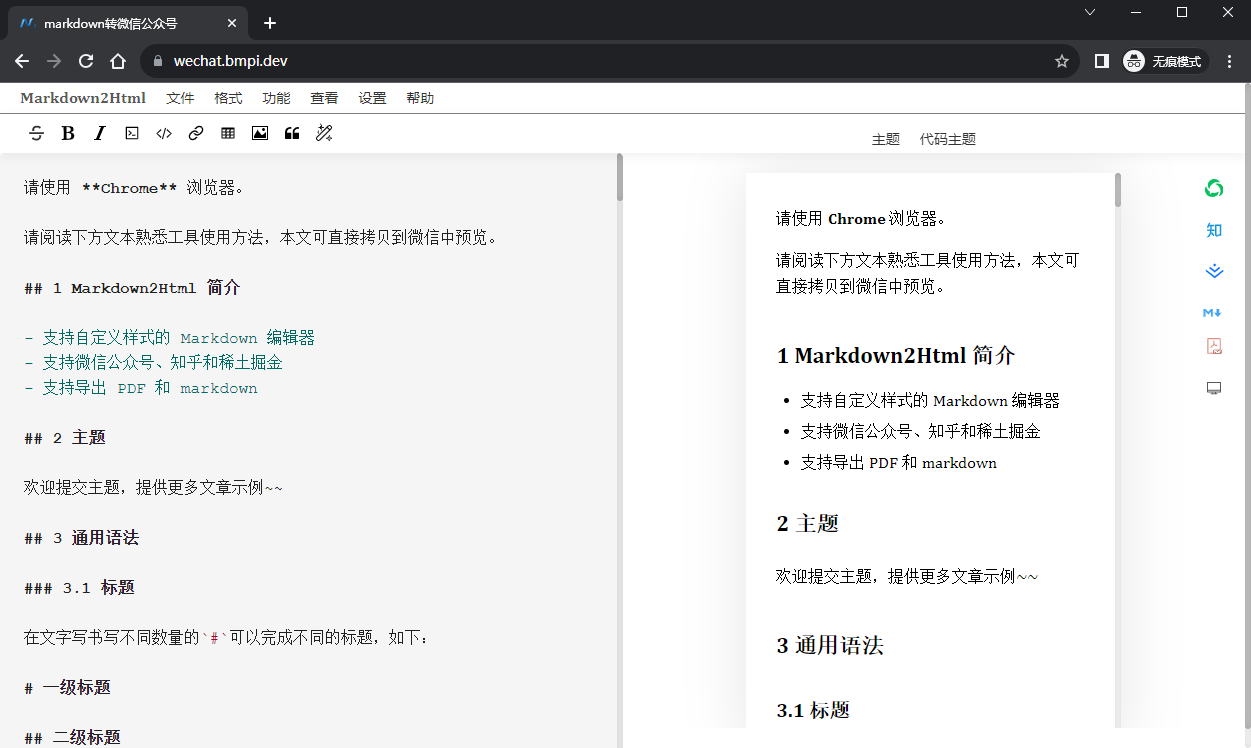Image resolution: width=1251 pixels, height=748 pixels.
Task: Click editor line '## 二级标题'
Action: pos(72,737)
